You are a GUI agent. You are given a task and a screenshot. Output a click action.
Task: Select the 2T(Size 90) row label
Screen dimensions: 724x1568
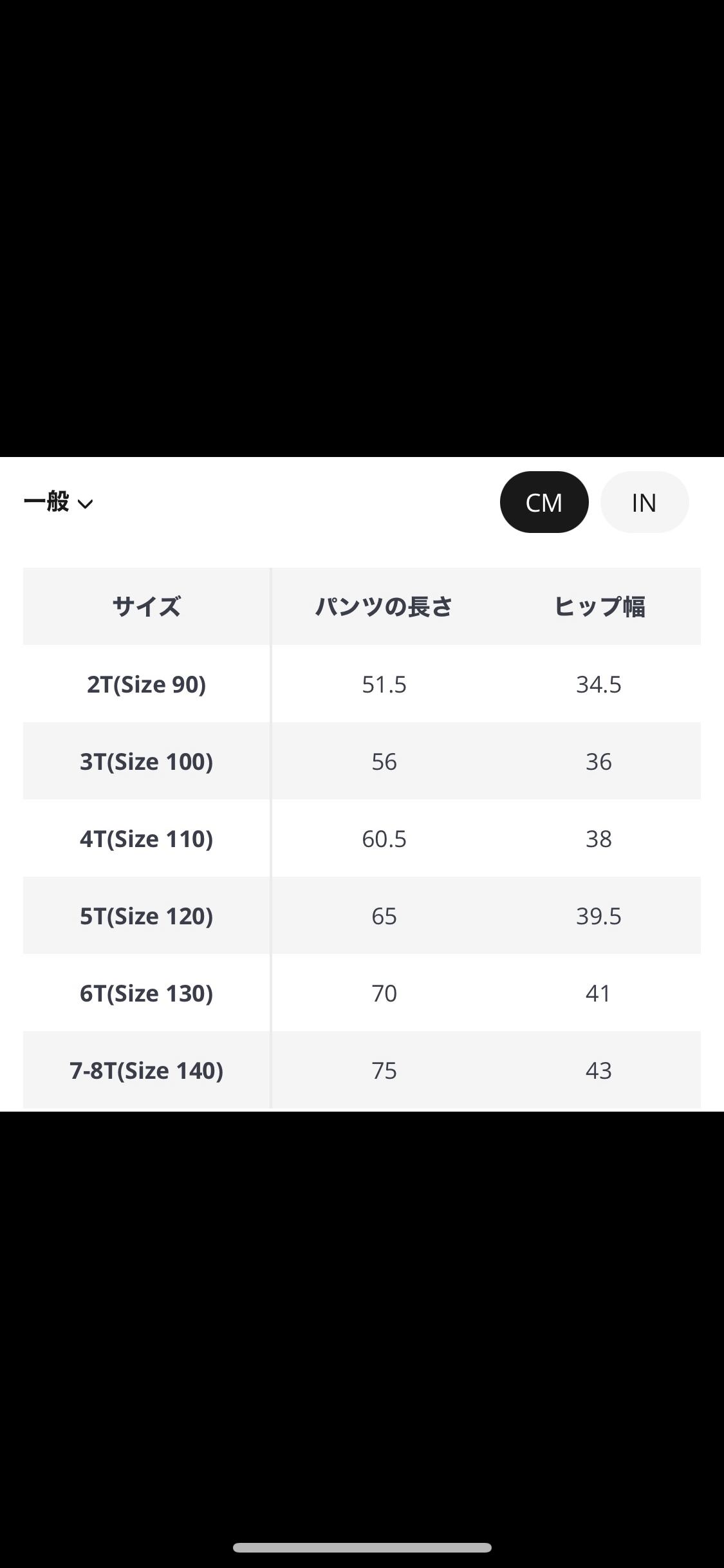(147, 684)
